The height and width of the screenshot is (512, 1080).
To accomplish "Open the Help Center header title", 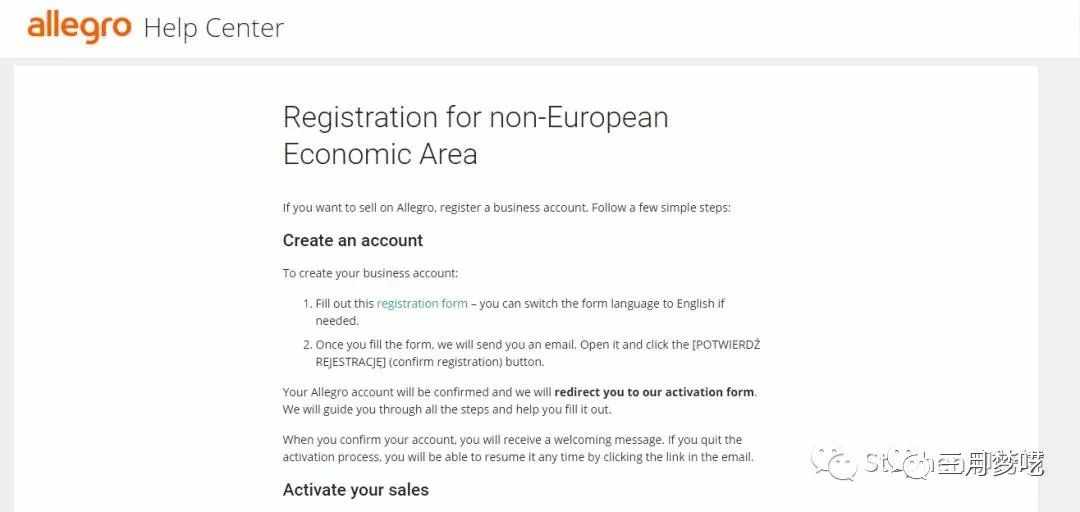I will 213,28.
